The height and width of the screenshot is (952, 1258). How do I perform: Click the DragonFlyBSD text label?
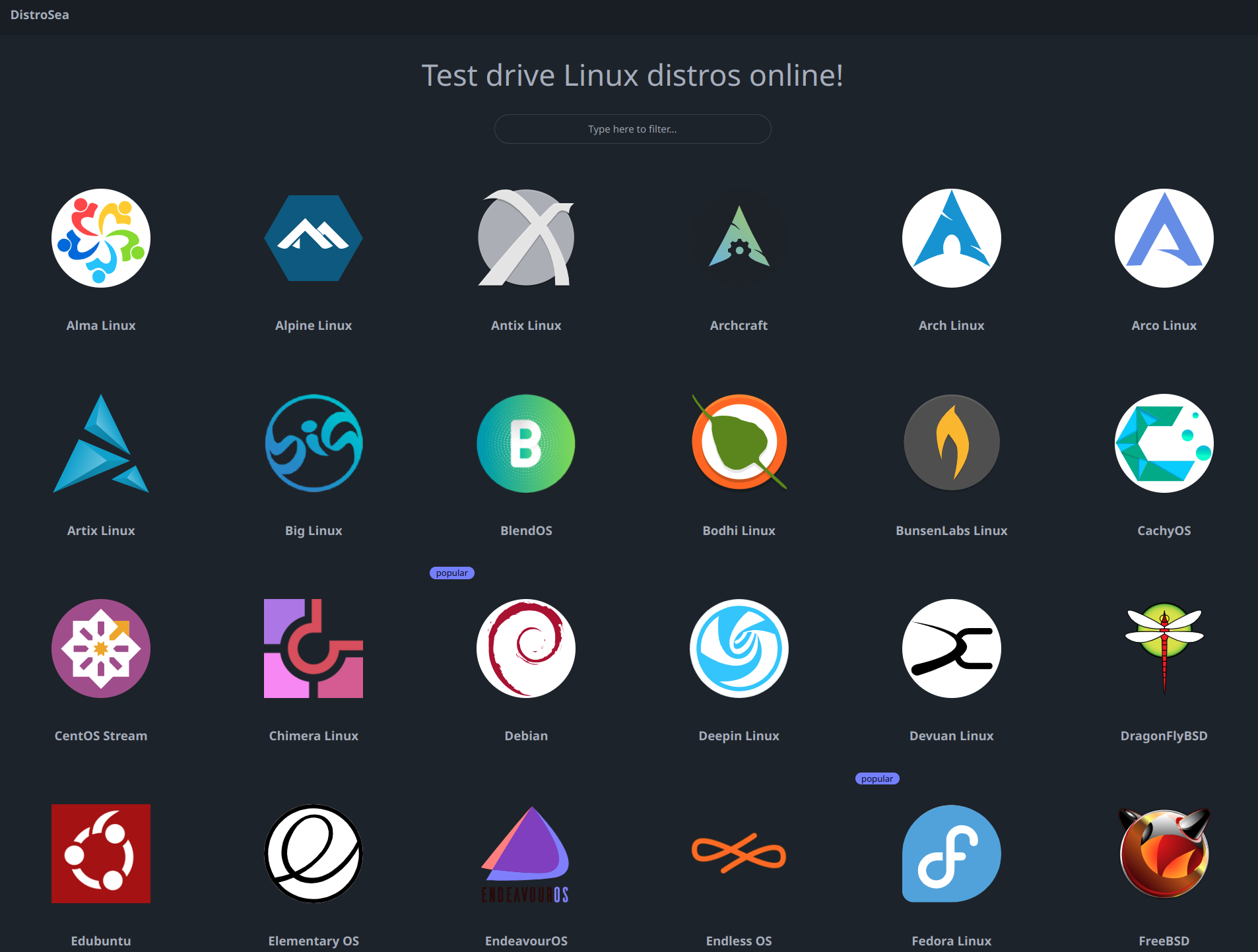pyautogui.click(x=1164, y=736)
